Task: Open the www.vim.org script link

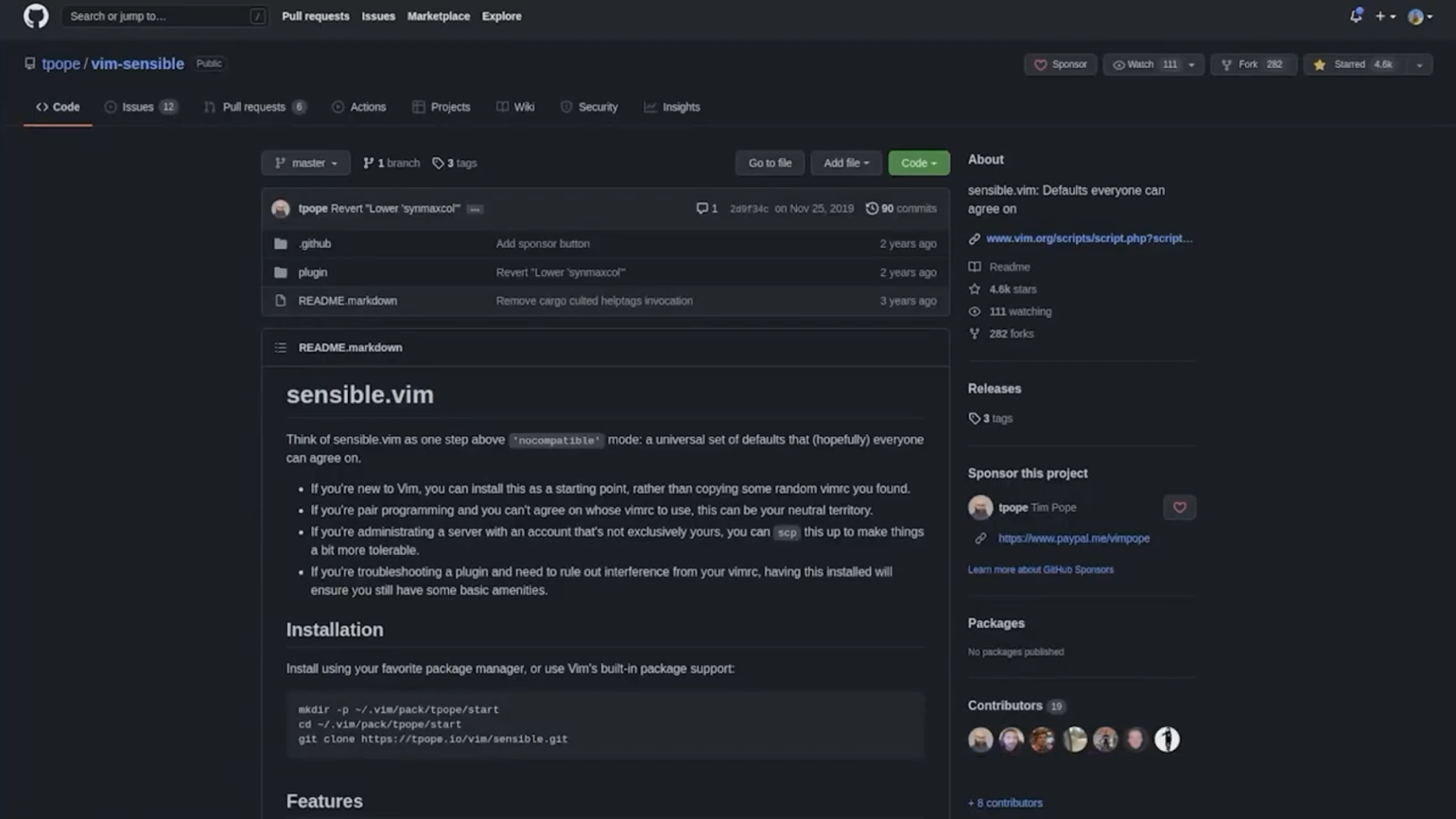Action: 1089,238
